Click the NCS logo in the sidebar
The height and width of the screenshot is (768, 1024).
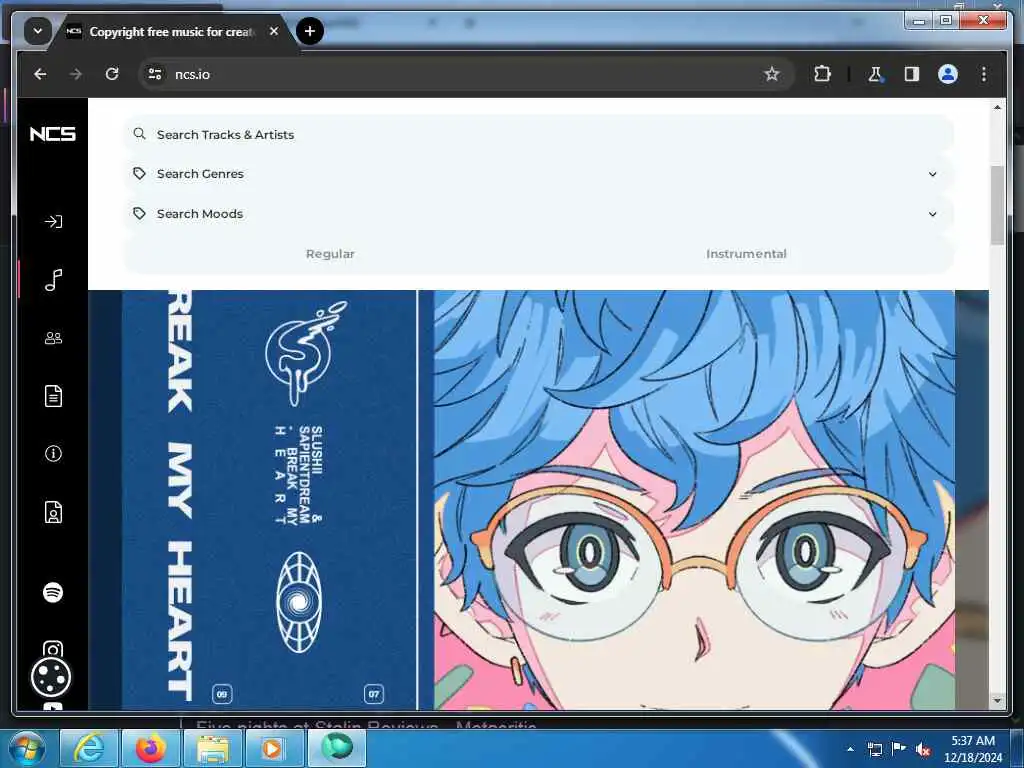[x=53, y=134]
